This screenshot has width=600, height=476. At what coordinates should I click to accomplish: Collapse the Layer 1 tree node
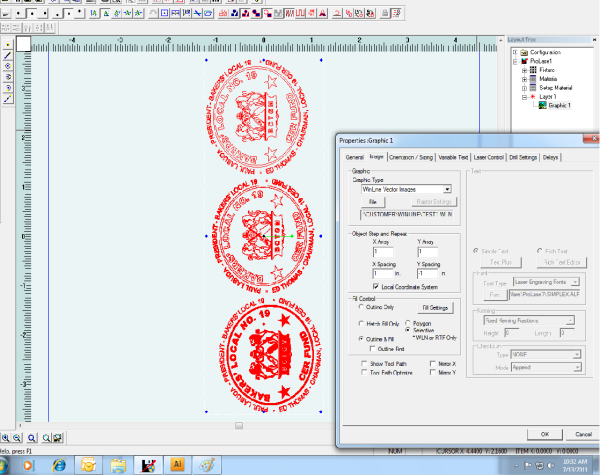pos(525,97)
